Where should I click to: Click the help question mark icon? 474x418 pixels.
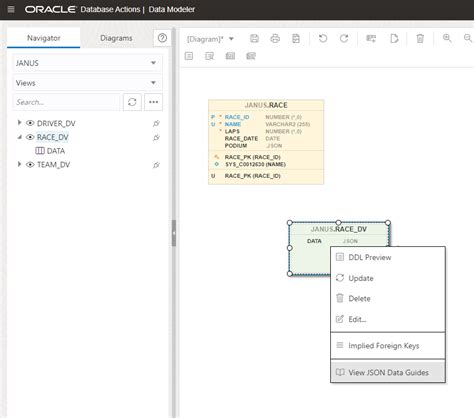[162, 38]
